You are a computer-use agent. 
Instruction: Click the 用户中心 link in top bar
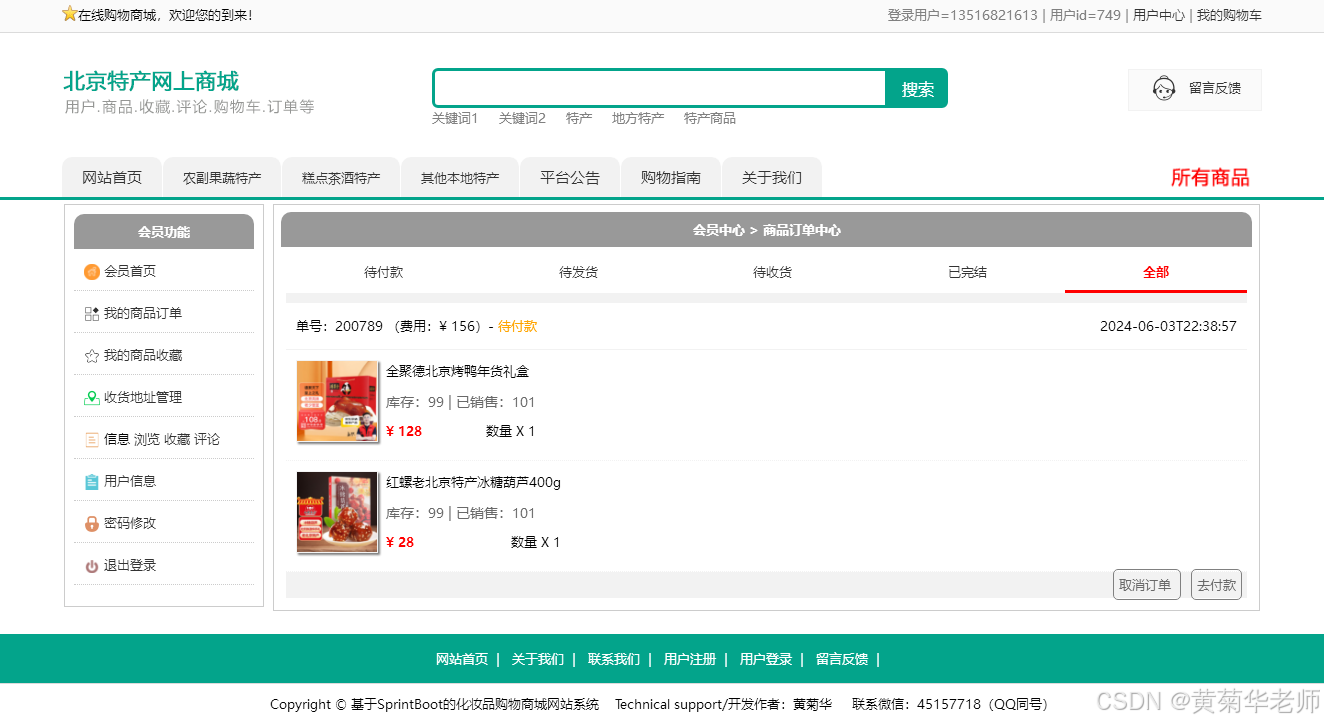(x=1159, y=15)
